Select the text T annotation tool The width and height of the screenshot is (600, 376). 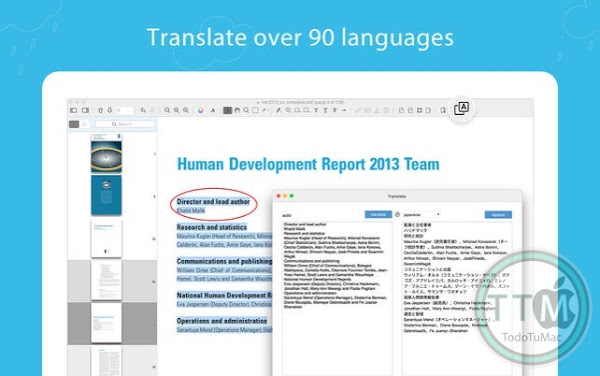(x=316, y=110)
